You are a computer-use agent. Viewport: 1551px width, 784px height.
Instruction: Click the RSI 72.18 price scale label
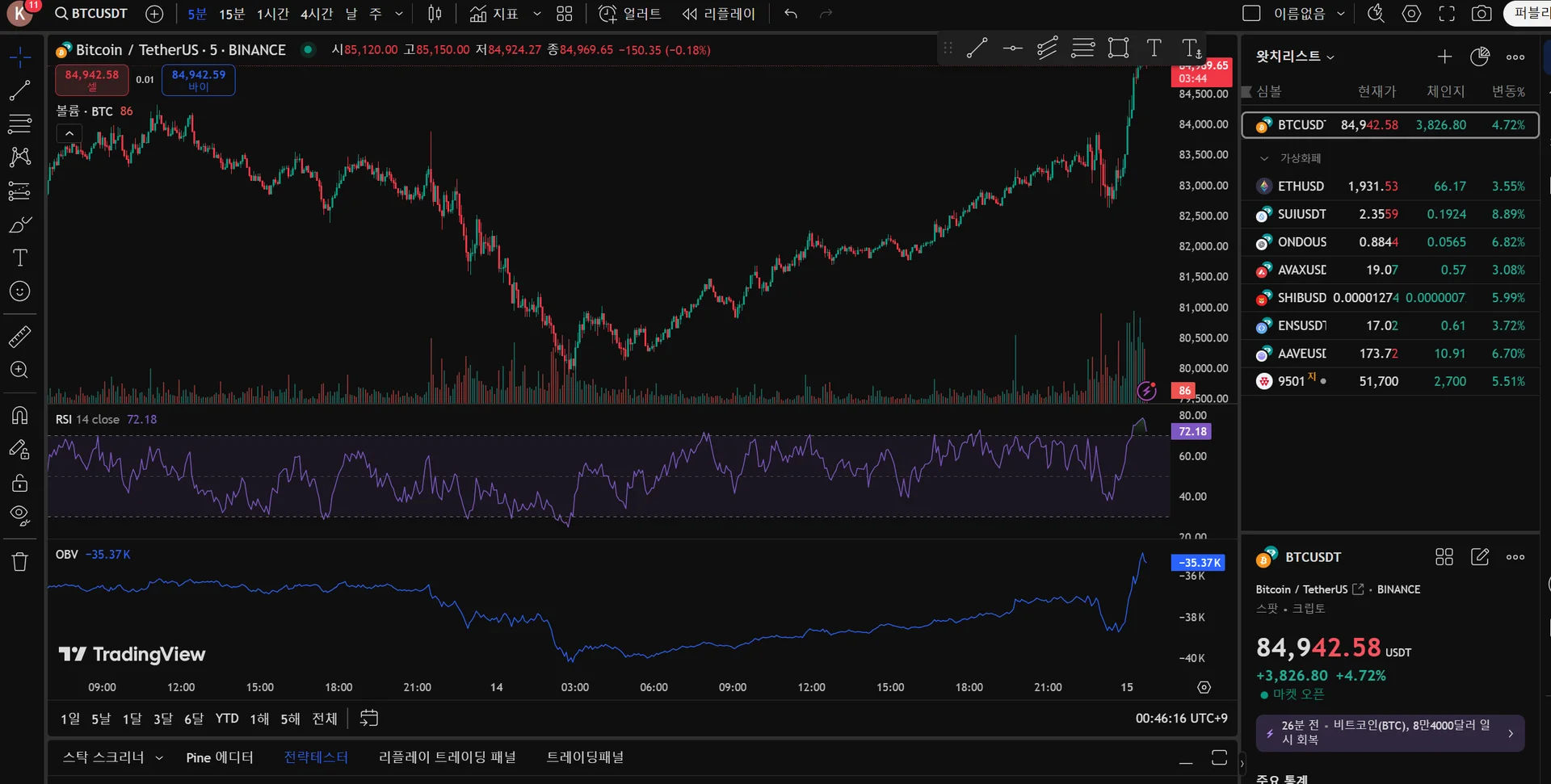click(x=1192, y=431)
